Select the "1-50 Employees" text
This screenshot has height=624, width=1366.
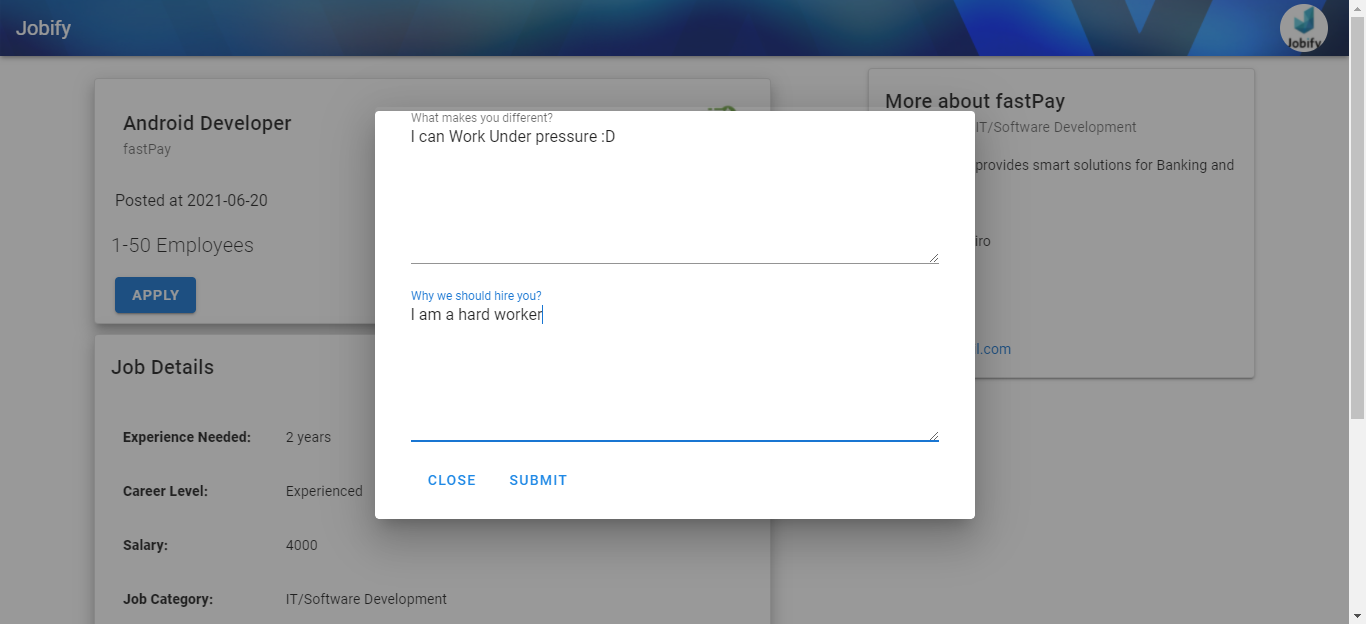[182, 245]
